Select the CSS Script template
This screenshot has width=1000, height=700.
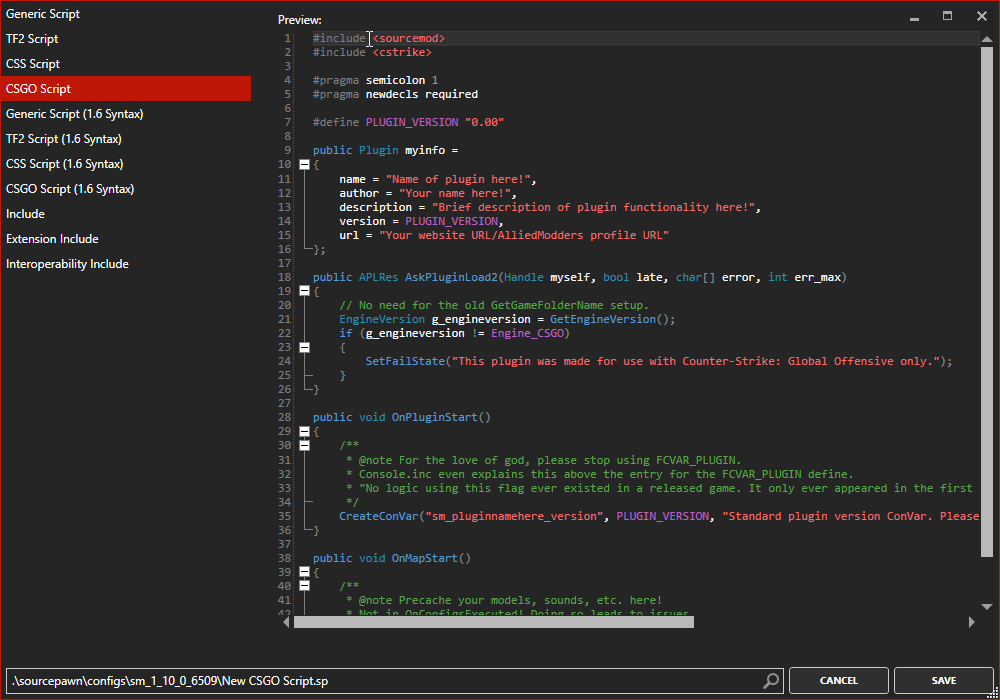coord(126,64)
